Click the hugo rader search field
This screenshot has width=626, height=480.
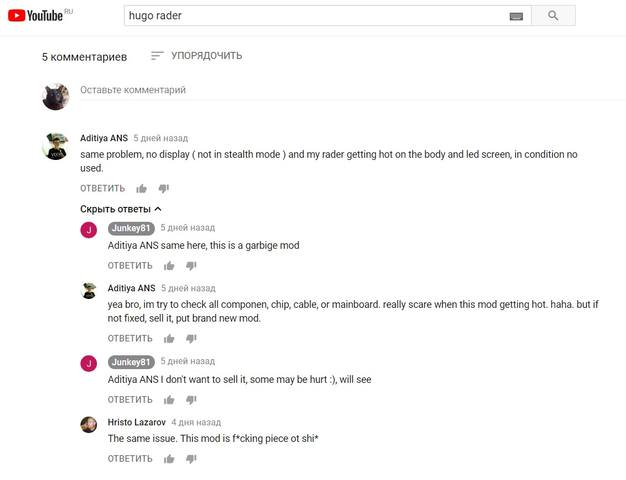[x=315, y=16]
